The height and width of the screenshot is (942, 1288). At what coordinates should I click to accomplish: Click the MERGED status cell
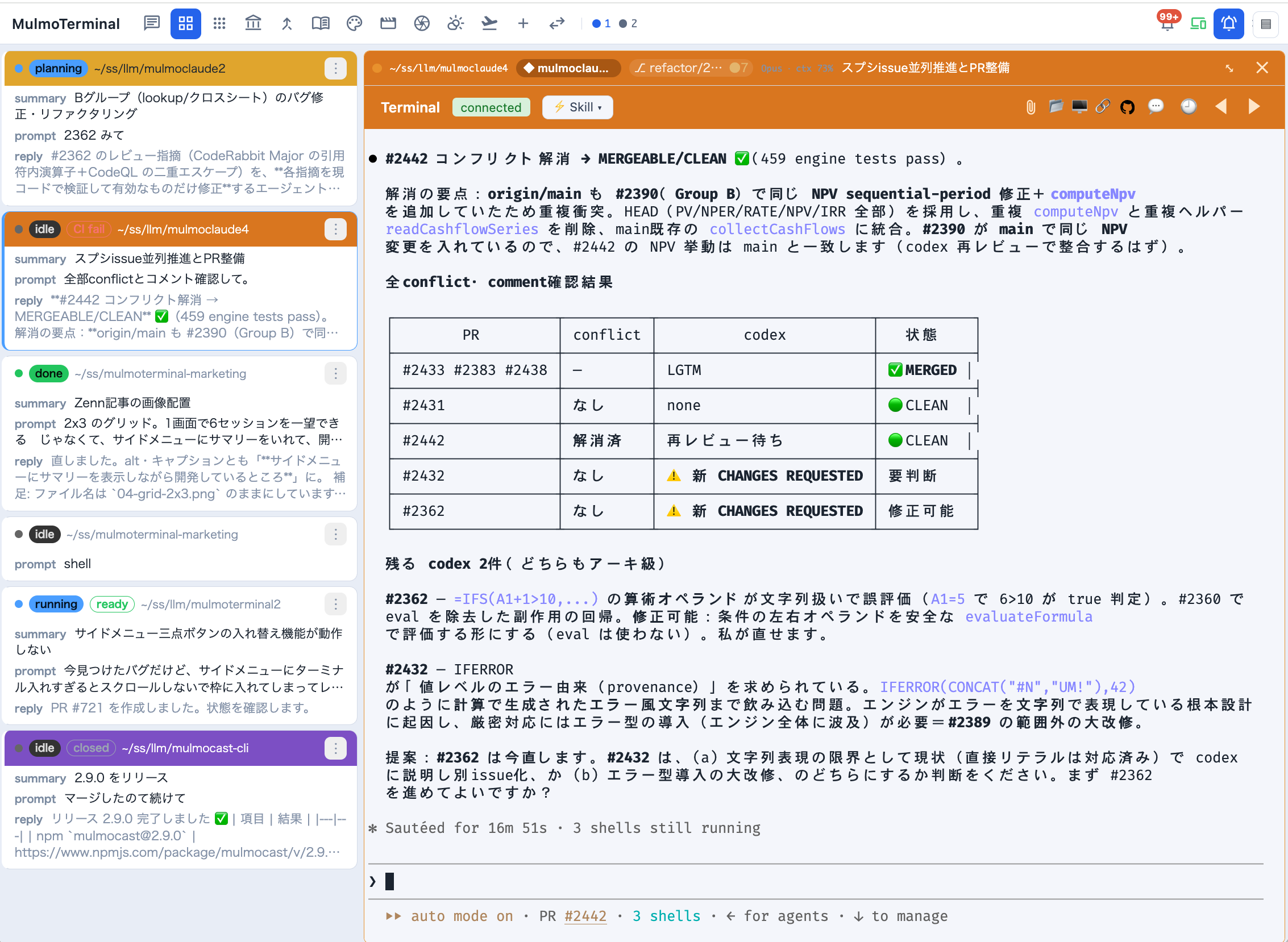click(926, 370)
